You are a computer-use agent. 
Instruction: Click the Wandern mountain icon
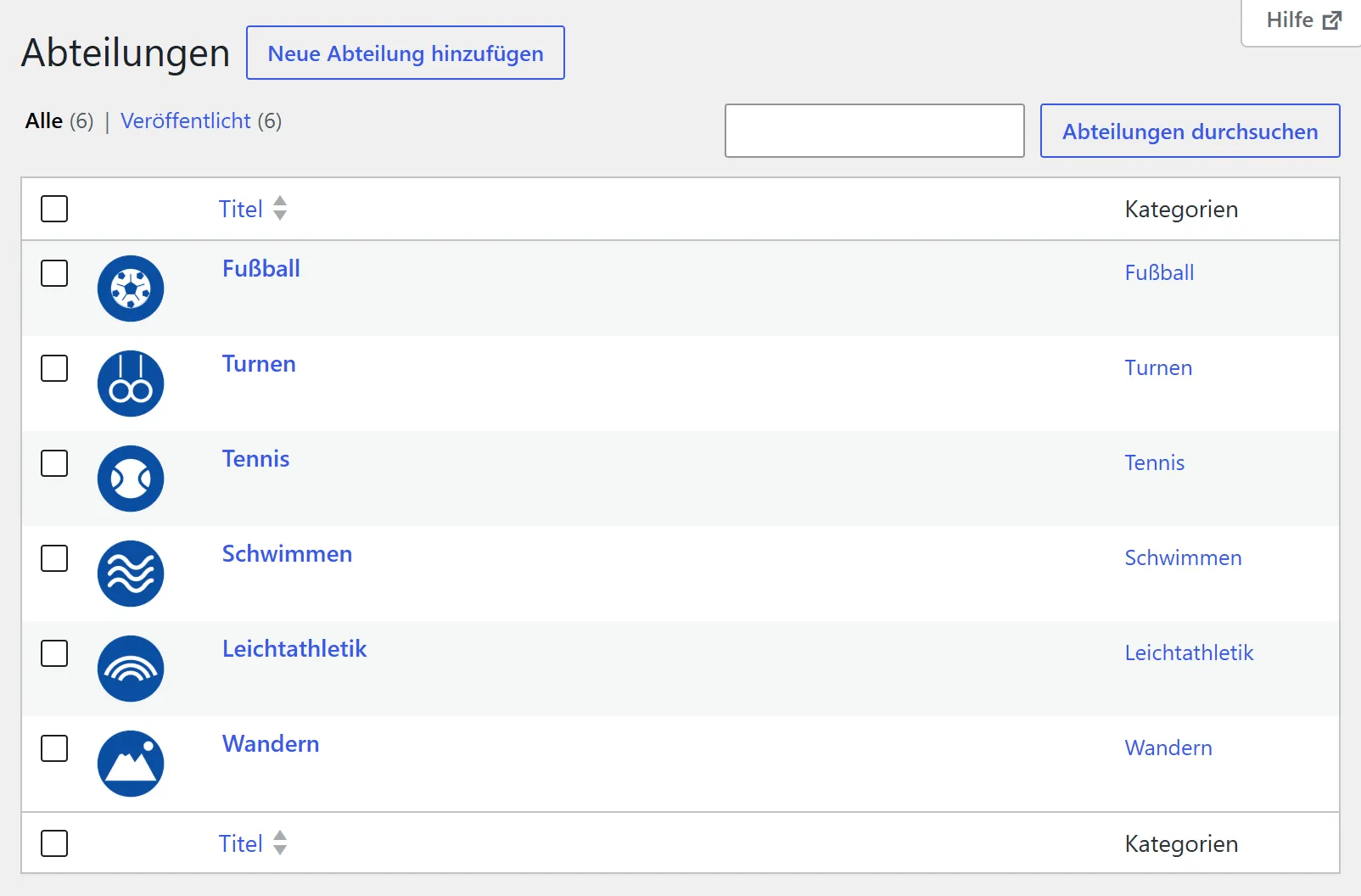131,764
